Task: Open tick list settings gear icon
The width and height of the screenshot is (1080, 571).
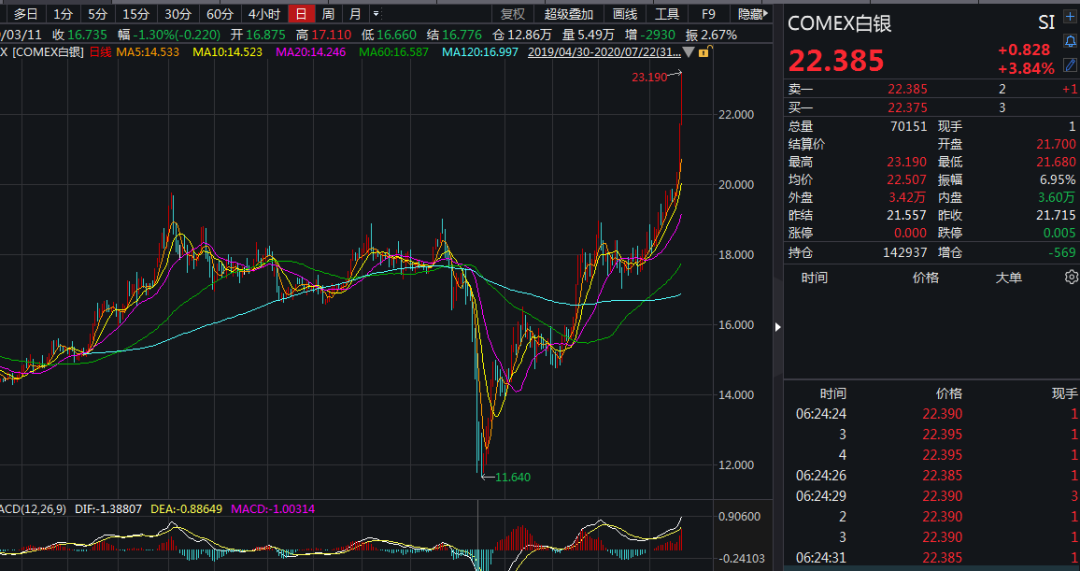Action: pos(1071,277)
